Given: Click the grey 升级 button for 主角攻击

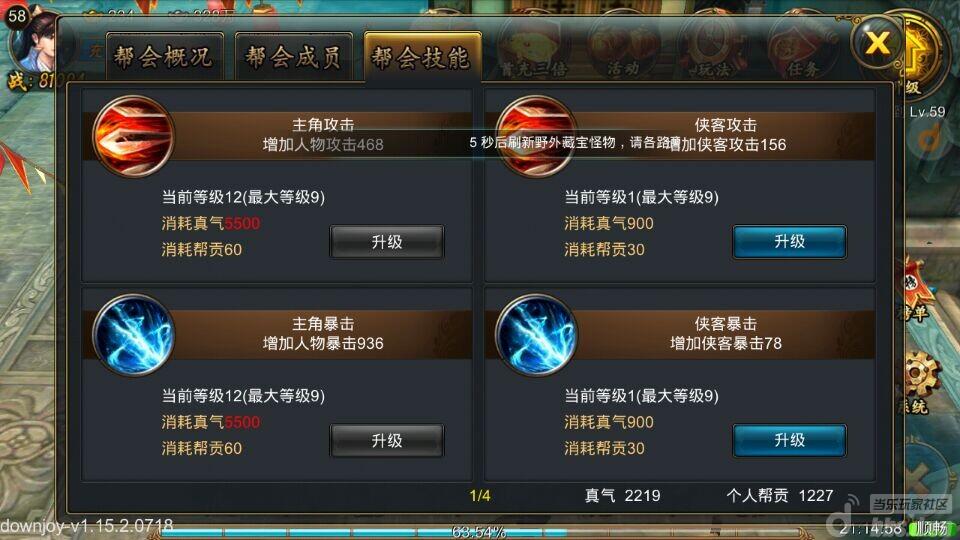Looking at the screenshot, I should click(x=386, y=242).
